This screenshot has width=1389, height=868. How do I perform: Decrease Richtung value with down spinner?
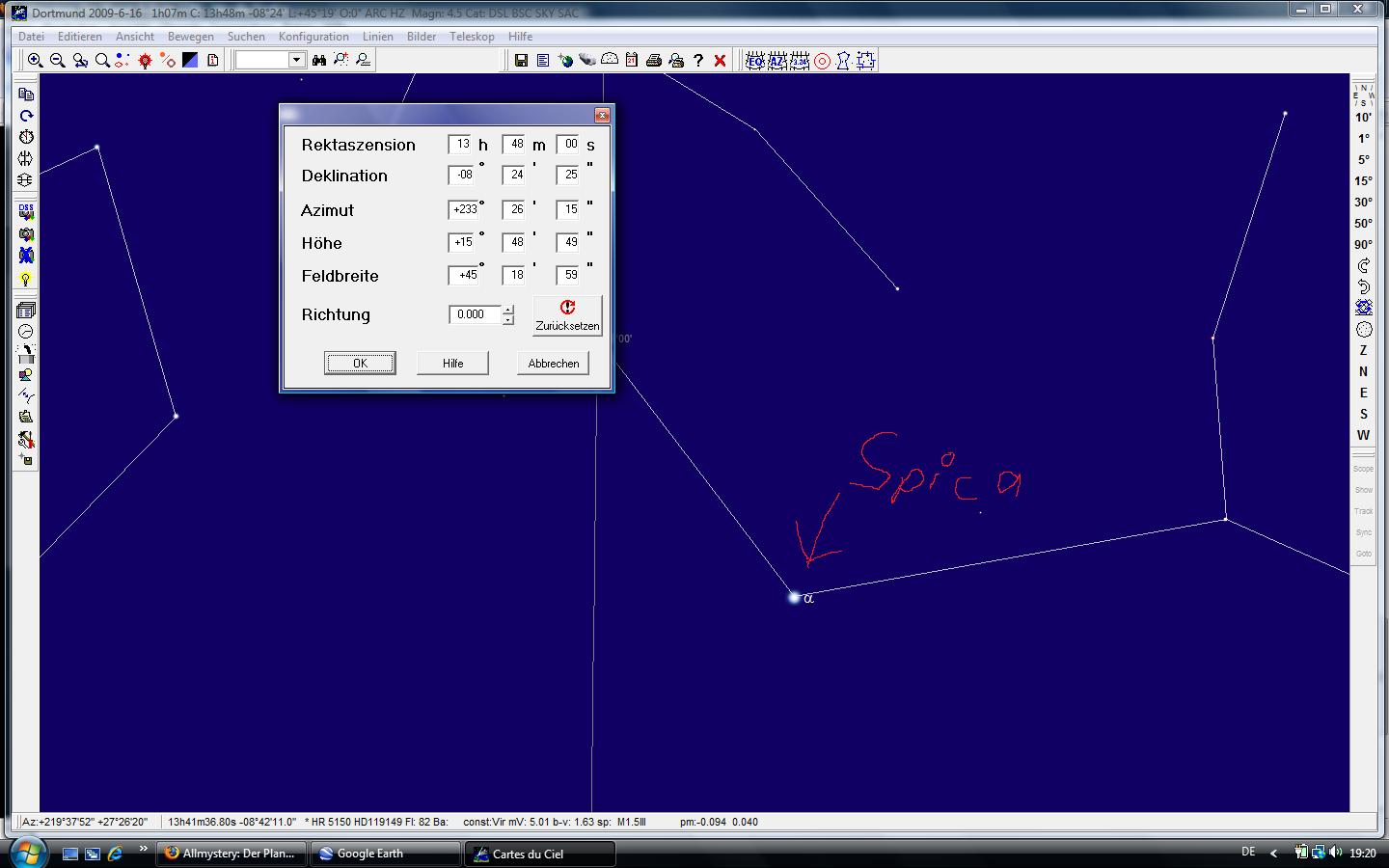tap(508, 319)
